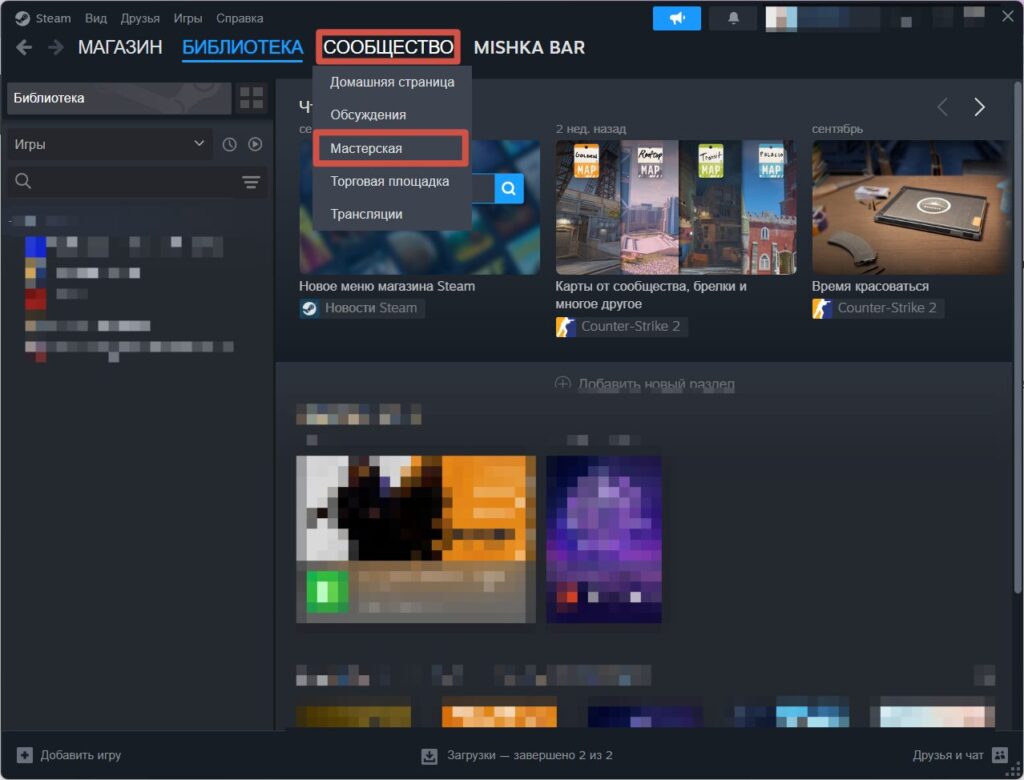
Task: Switch library to grid view icon
Action: click(252, 98)
